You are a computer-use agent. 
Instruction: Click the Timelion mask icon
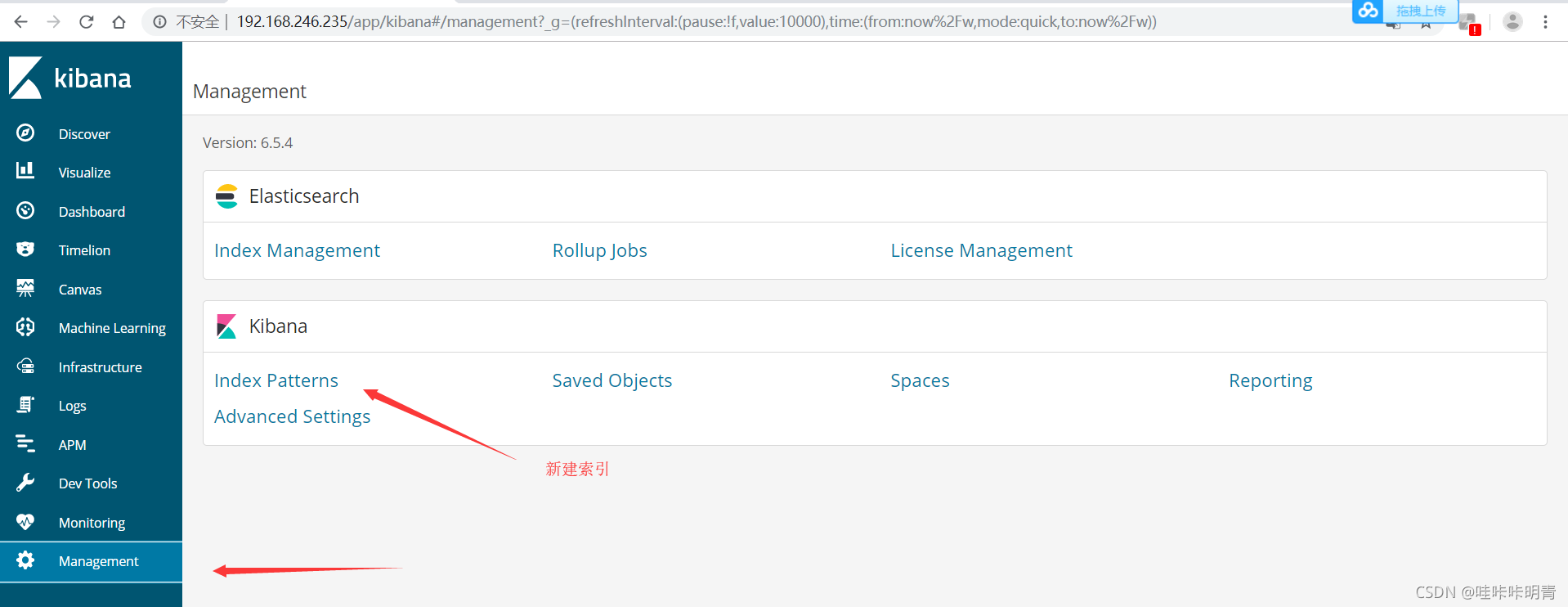(25, 249)
